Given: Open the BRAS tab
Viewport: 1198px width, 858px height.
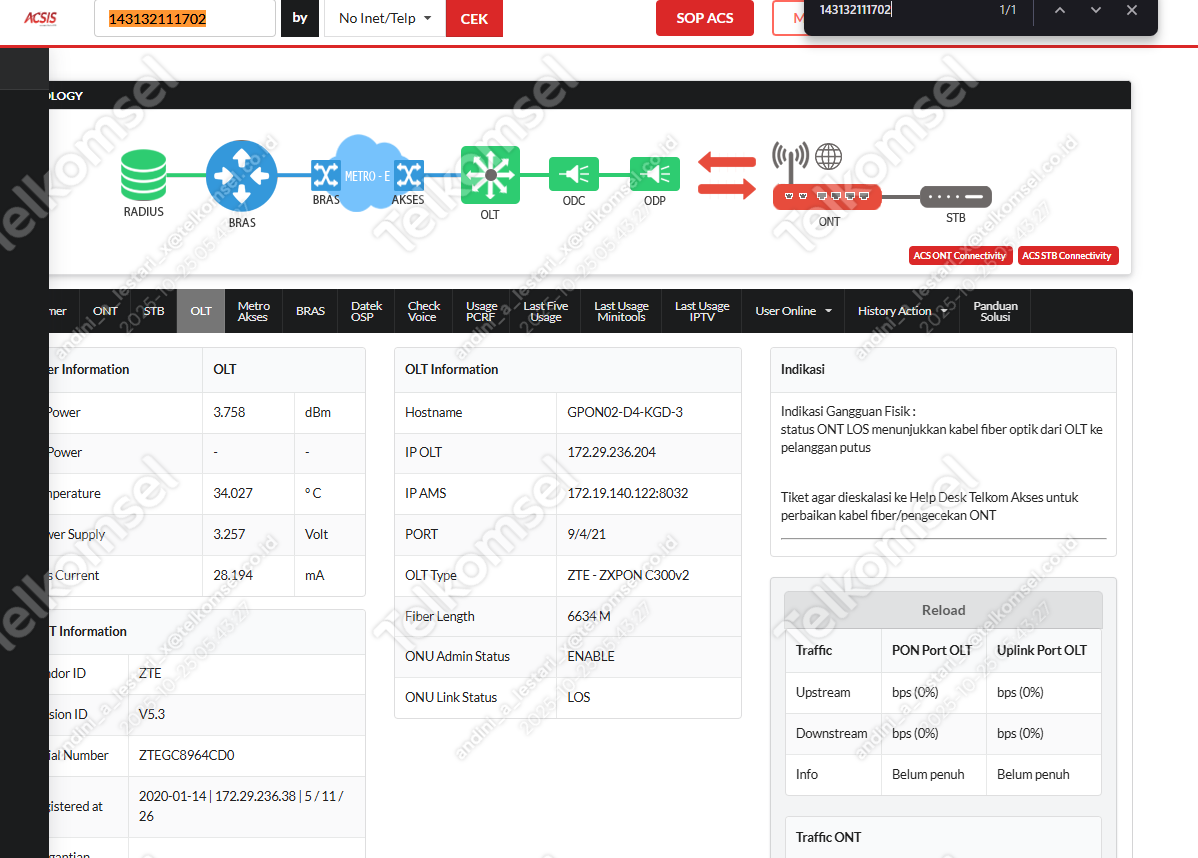Looking at the screenshot, I should 310,311.
